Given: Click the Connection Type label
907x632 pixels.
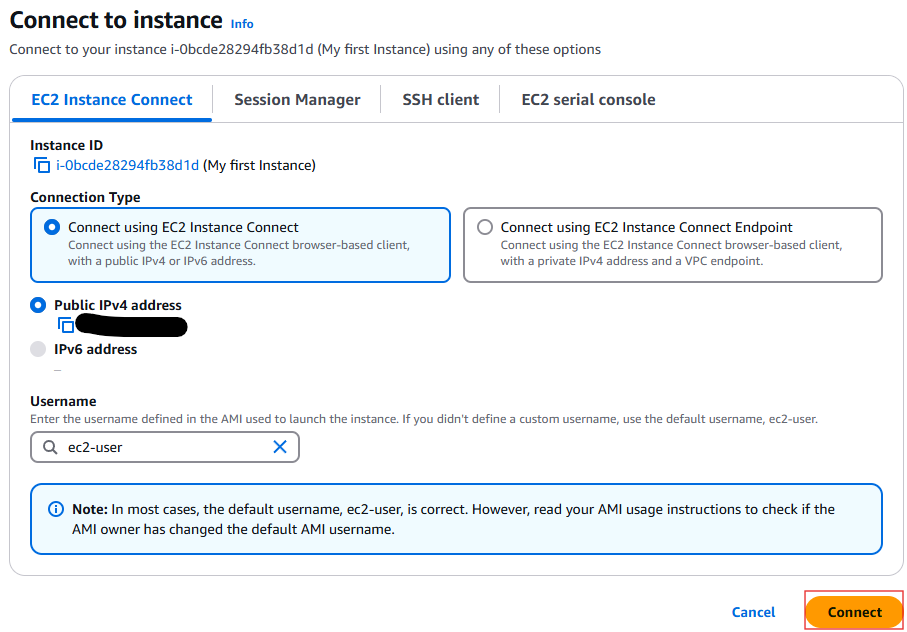Looking at the screenshot, I should (x=85, y=197).
